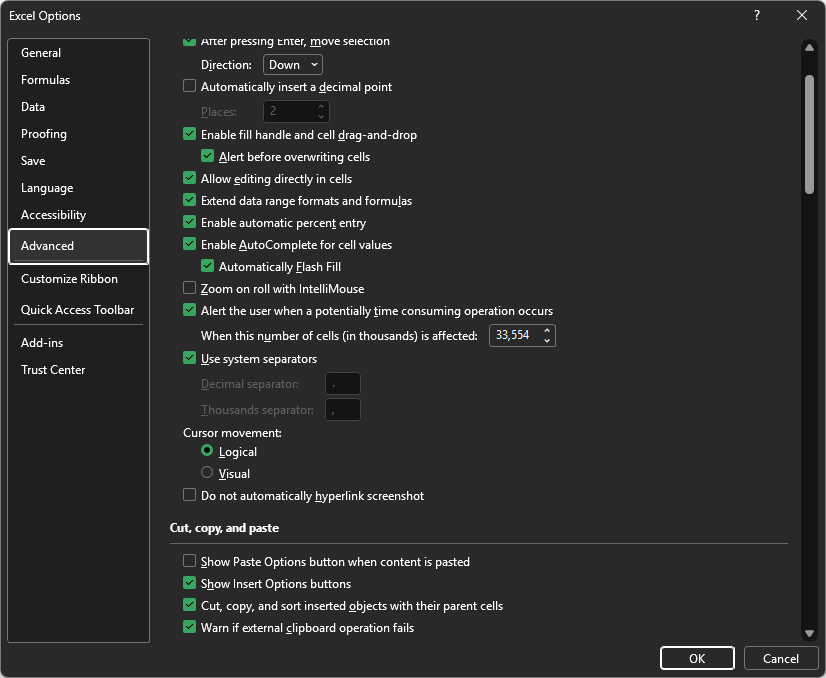Check Do not automatically hyperlink screenshot
826x678 pixels.
pyautogui.click(x=189, y=495)
